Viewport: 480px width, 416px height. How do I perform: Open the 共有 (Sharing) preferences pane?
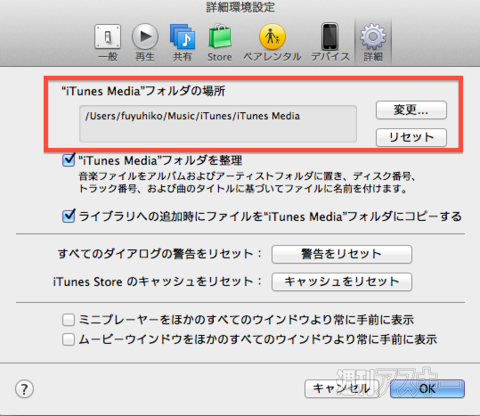click(182, 43)
